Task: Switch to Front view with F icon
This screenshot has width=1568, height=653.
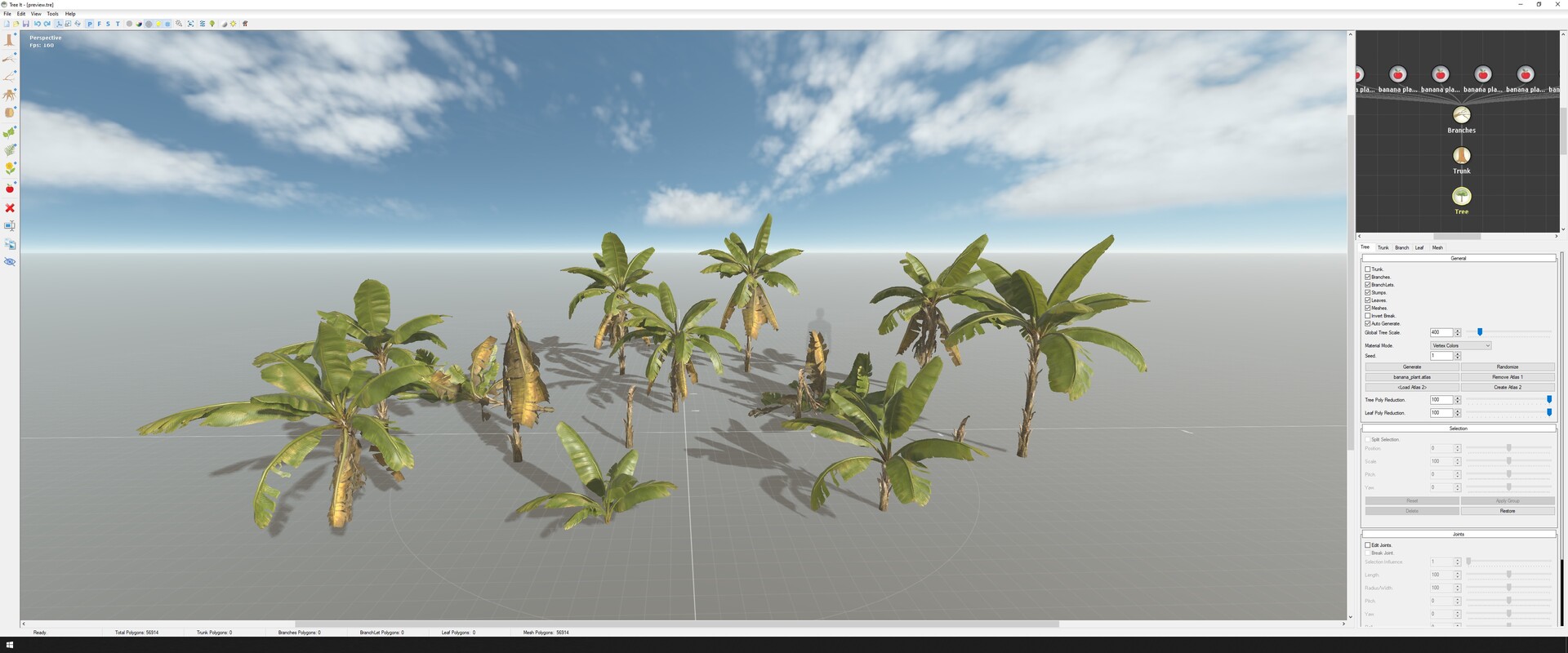Action: tap(100, 24)
